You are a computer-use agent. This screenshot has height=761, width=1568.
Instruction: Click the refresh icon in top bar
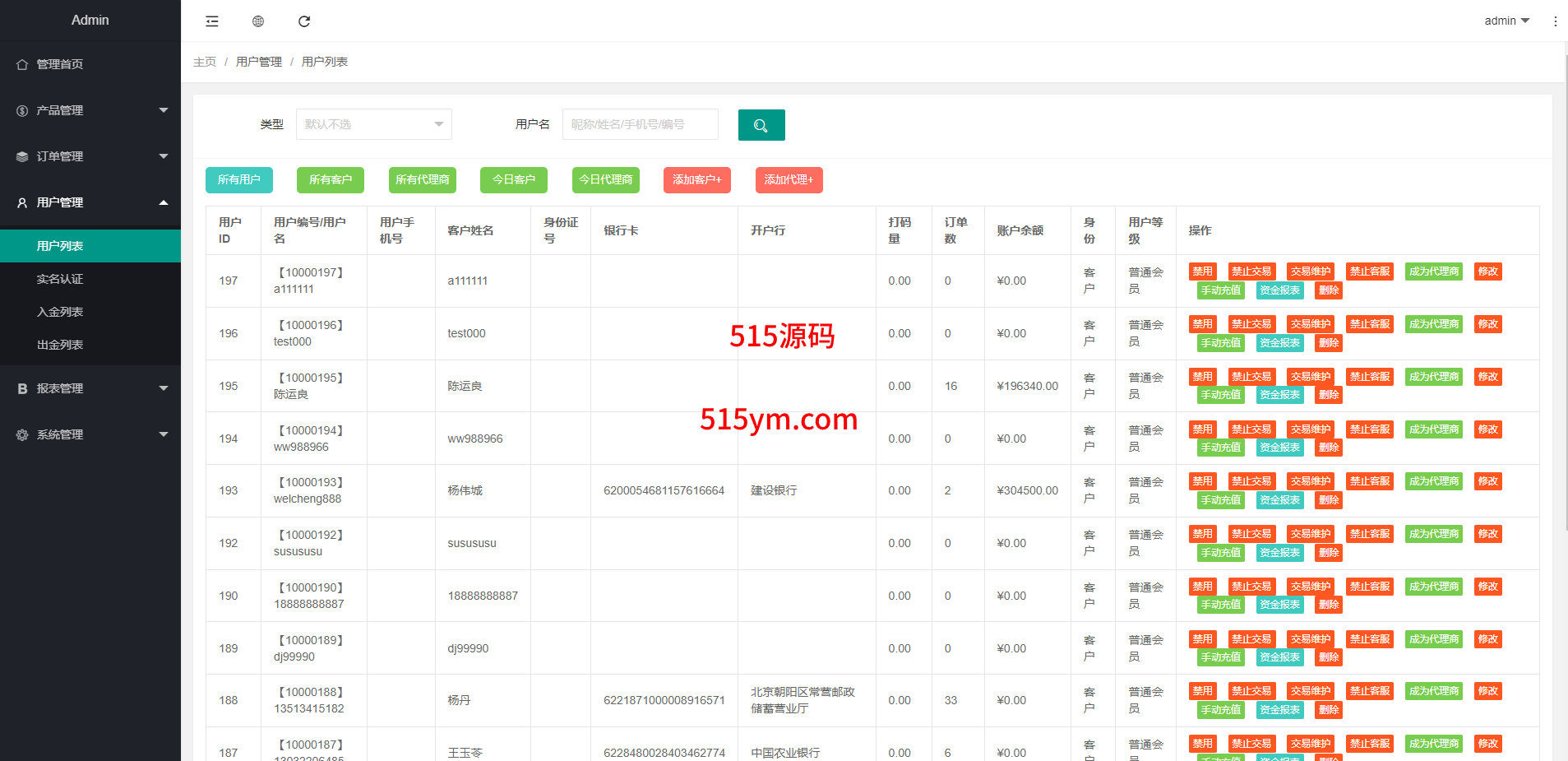pyautogui.click(x=304, y=21)
